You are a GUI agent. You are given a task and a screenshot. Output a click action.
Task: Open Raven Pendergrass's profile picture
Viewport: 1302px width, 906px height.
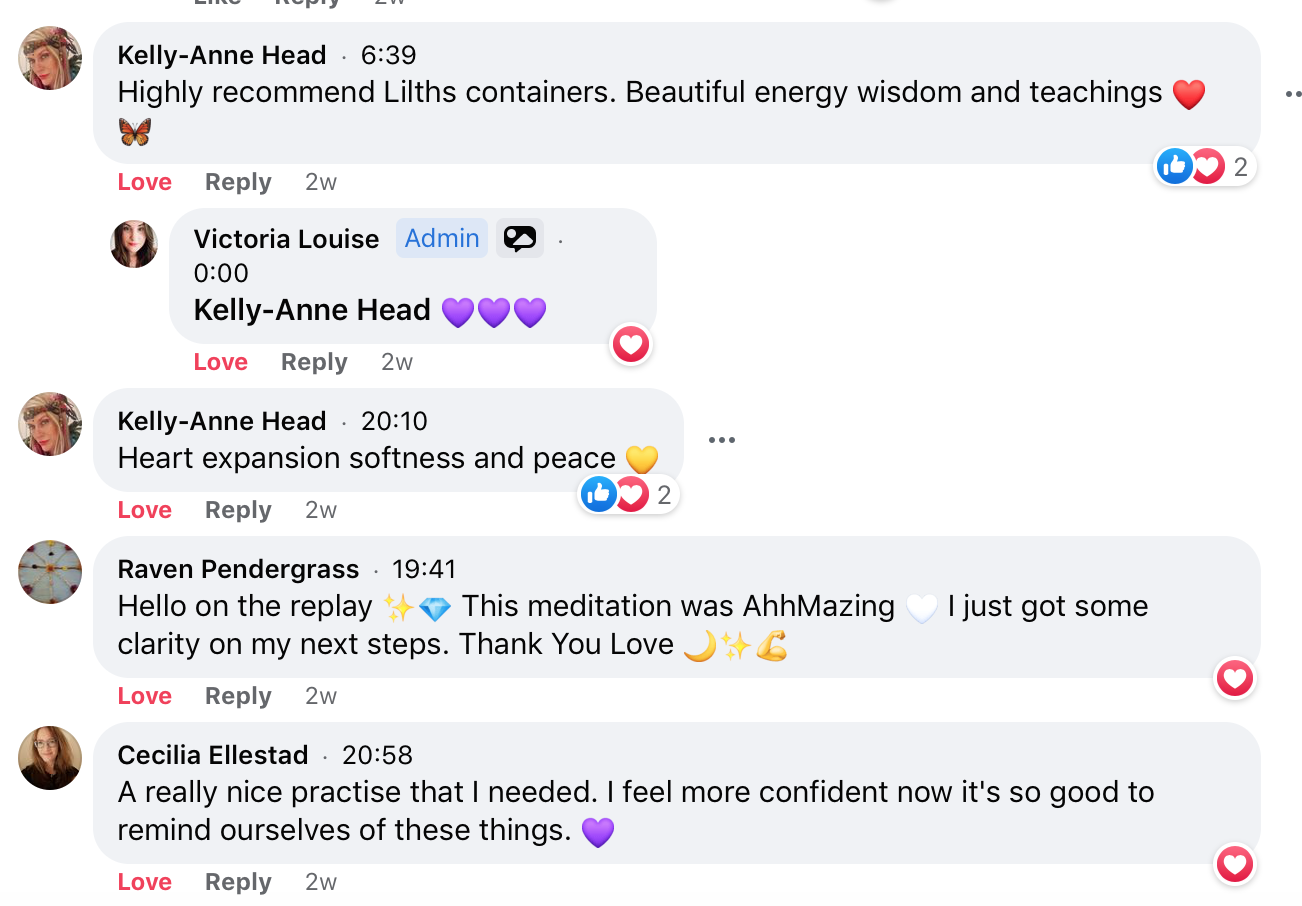click(x=50, y=572)
